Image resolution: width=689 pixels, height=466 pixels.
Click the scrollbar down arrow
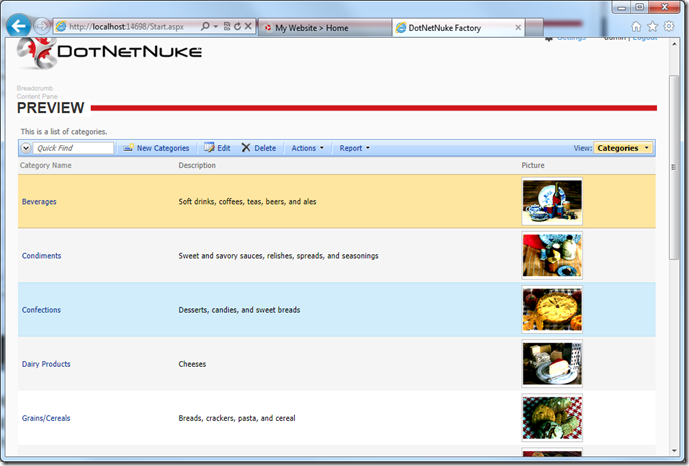[x=674, y=451]
